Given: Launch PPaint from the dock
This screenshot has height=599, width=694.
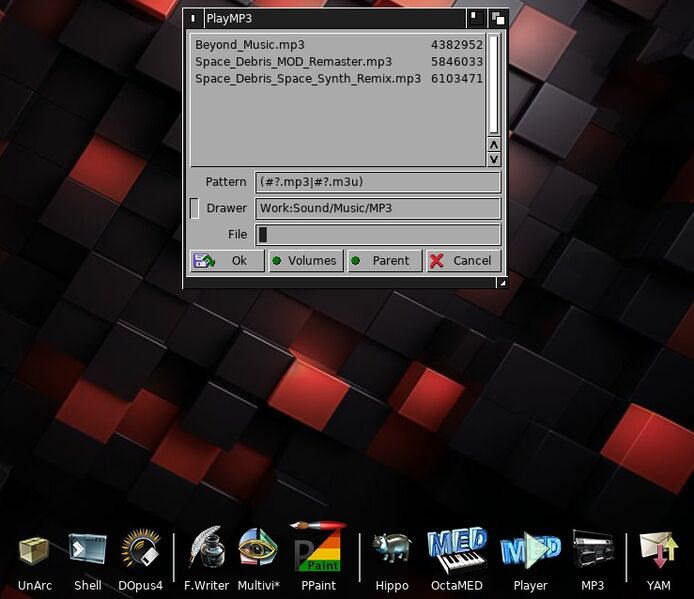Looking at the screenshot, I should [317, 550].
